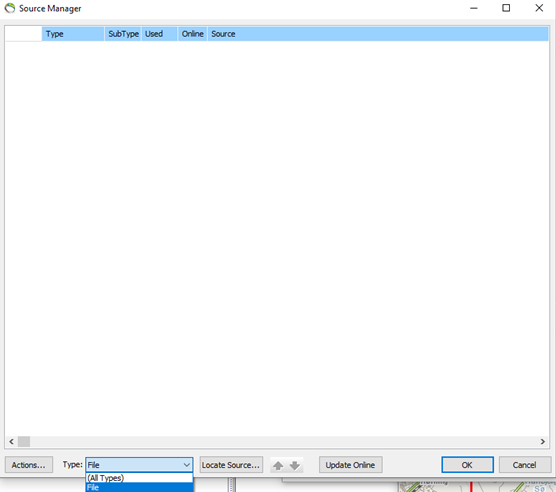Click the Locate Source... button
This screenshot has width=556, height=492.
click(x=231, y=465)
